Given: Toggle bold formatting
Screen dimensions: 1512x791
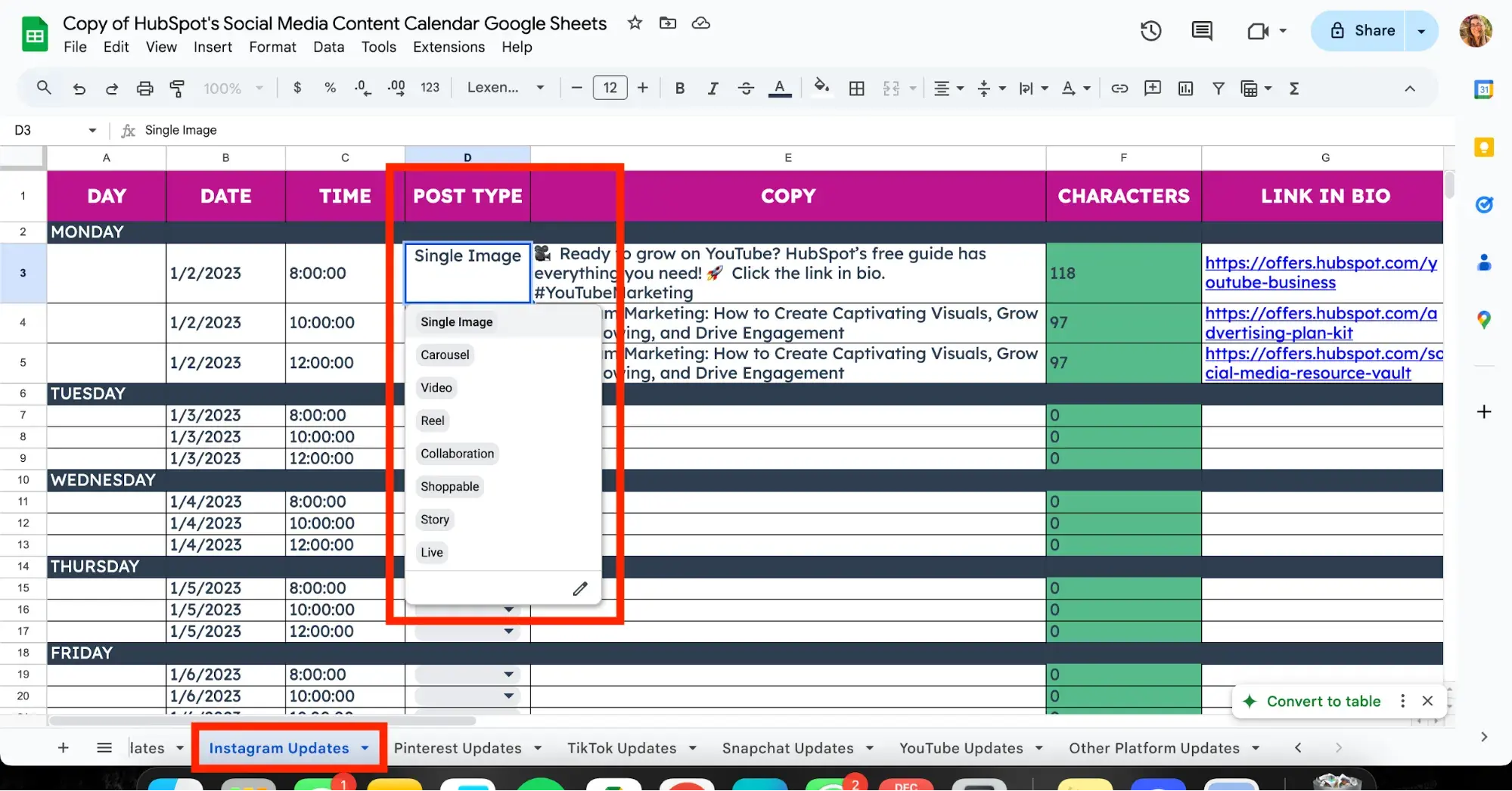Looking at the screenshot, I should click(679, 88).
